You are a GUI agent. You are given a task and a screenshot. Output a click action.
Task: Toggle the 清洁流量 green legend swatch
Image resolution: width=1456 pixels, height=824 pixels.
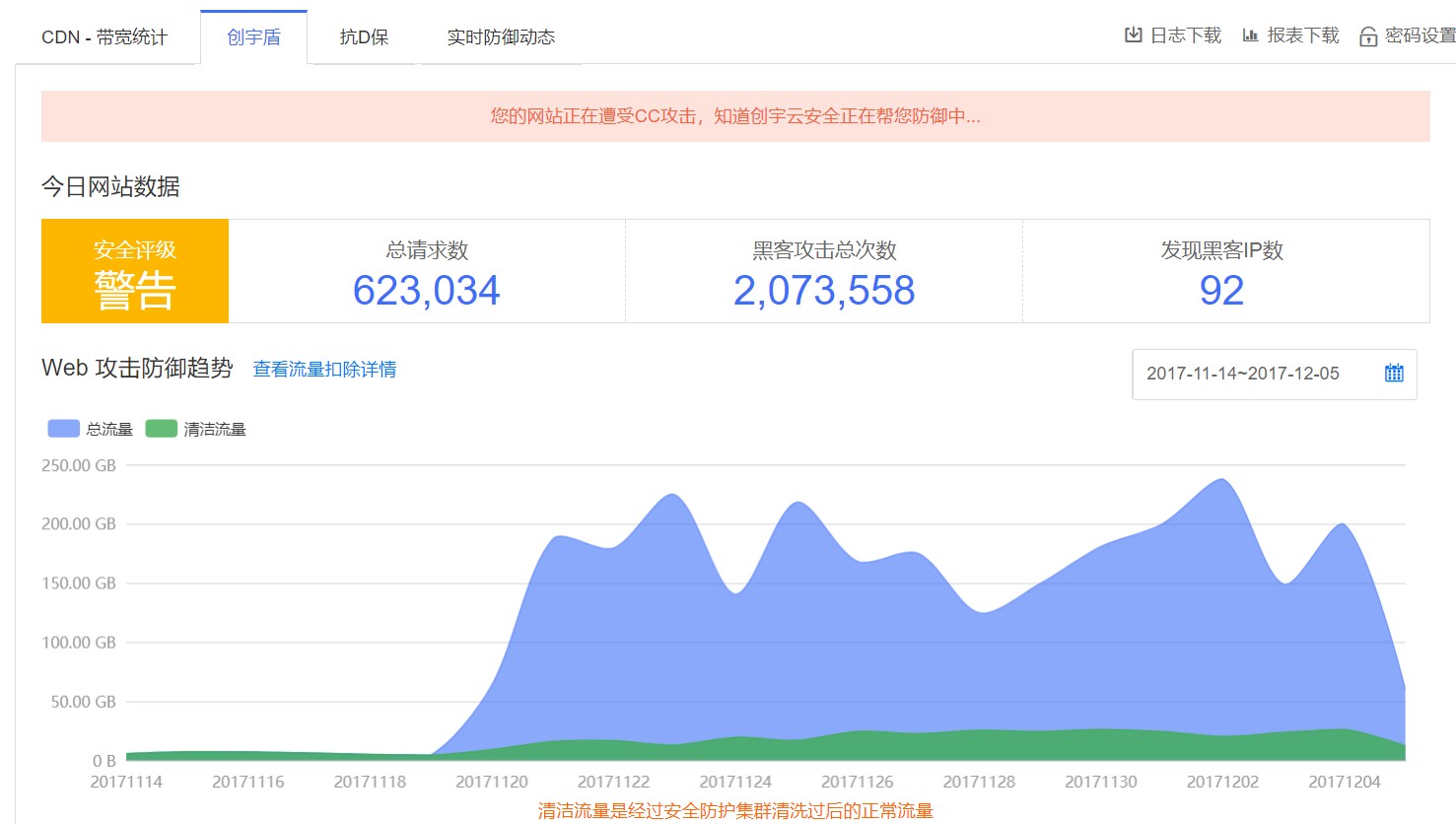[x=161, y=429]
